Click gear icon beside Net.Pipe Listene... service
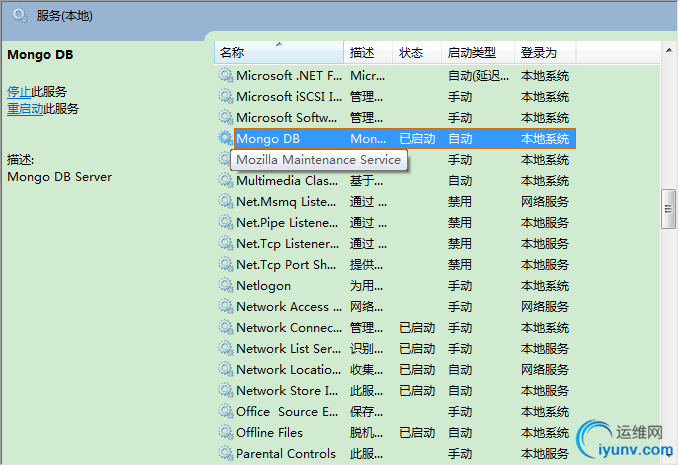Screen dimensions: 679x466 coord(225,222)
